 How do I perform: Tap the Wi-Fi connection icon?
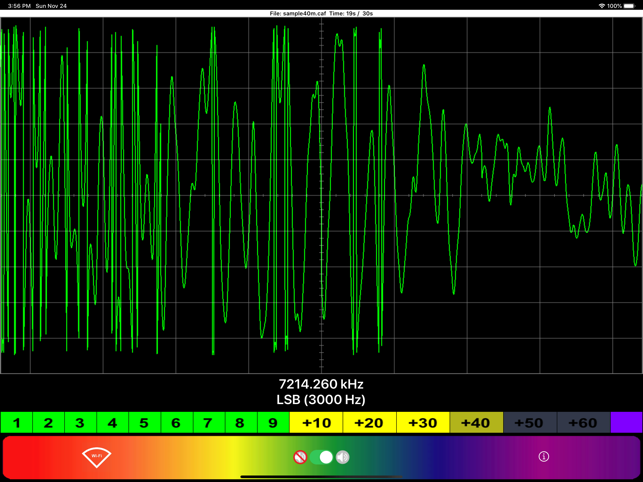point(97,457)
